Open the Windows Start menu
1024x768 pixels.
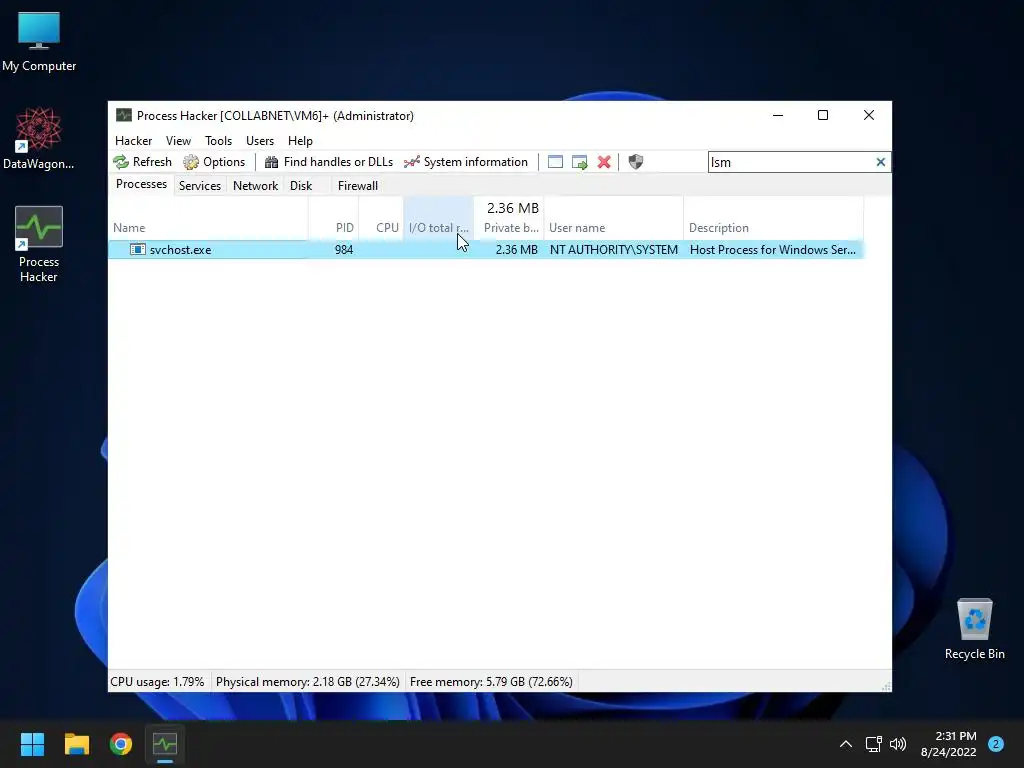(32, 744)
